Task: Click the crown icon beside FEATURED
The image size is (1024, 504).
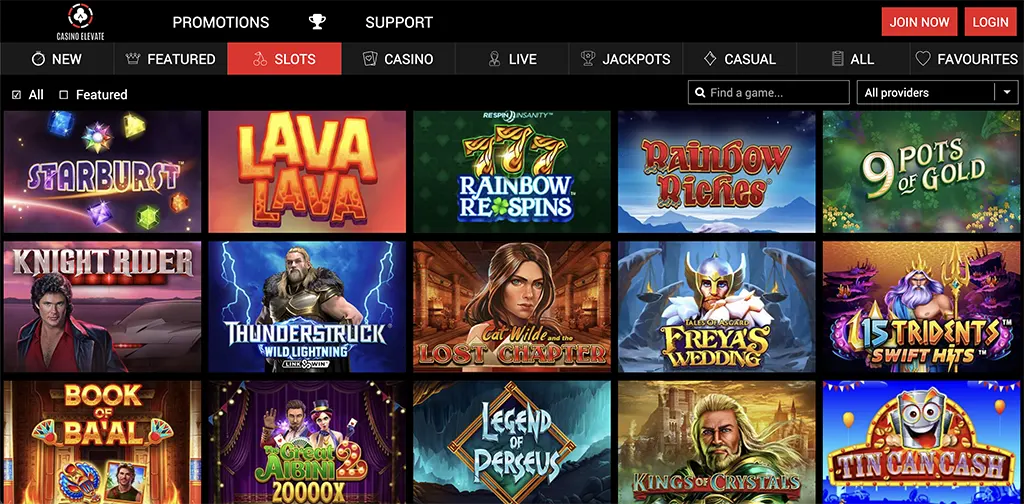Action: pyautogui.click(x=133, y=59)
